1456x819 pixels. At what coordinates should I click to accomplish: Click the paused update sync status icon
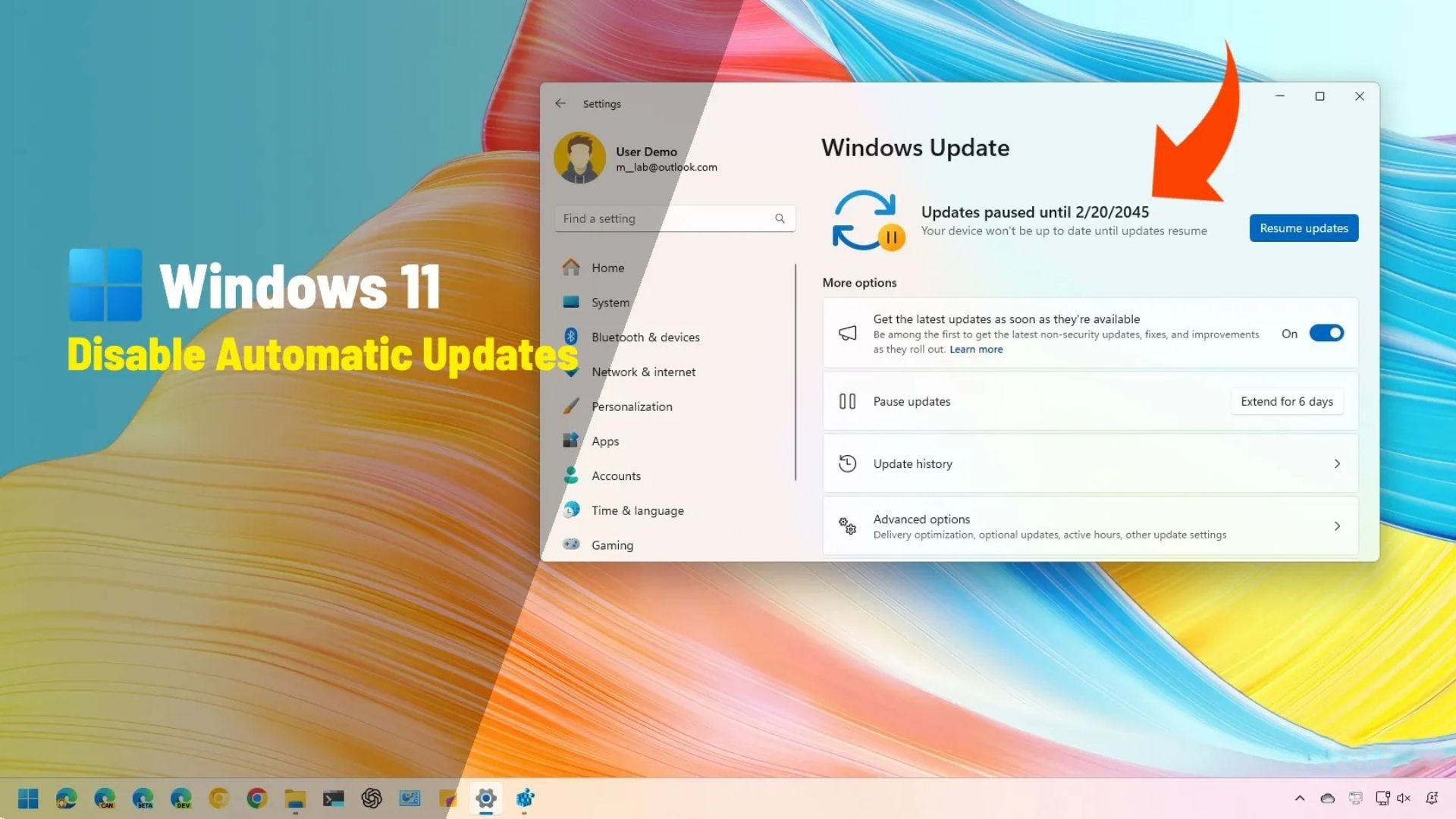click(868, 220)
